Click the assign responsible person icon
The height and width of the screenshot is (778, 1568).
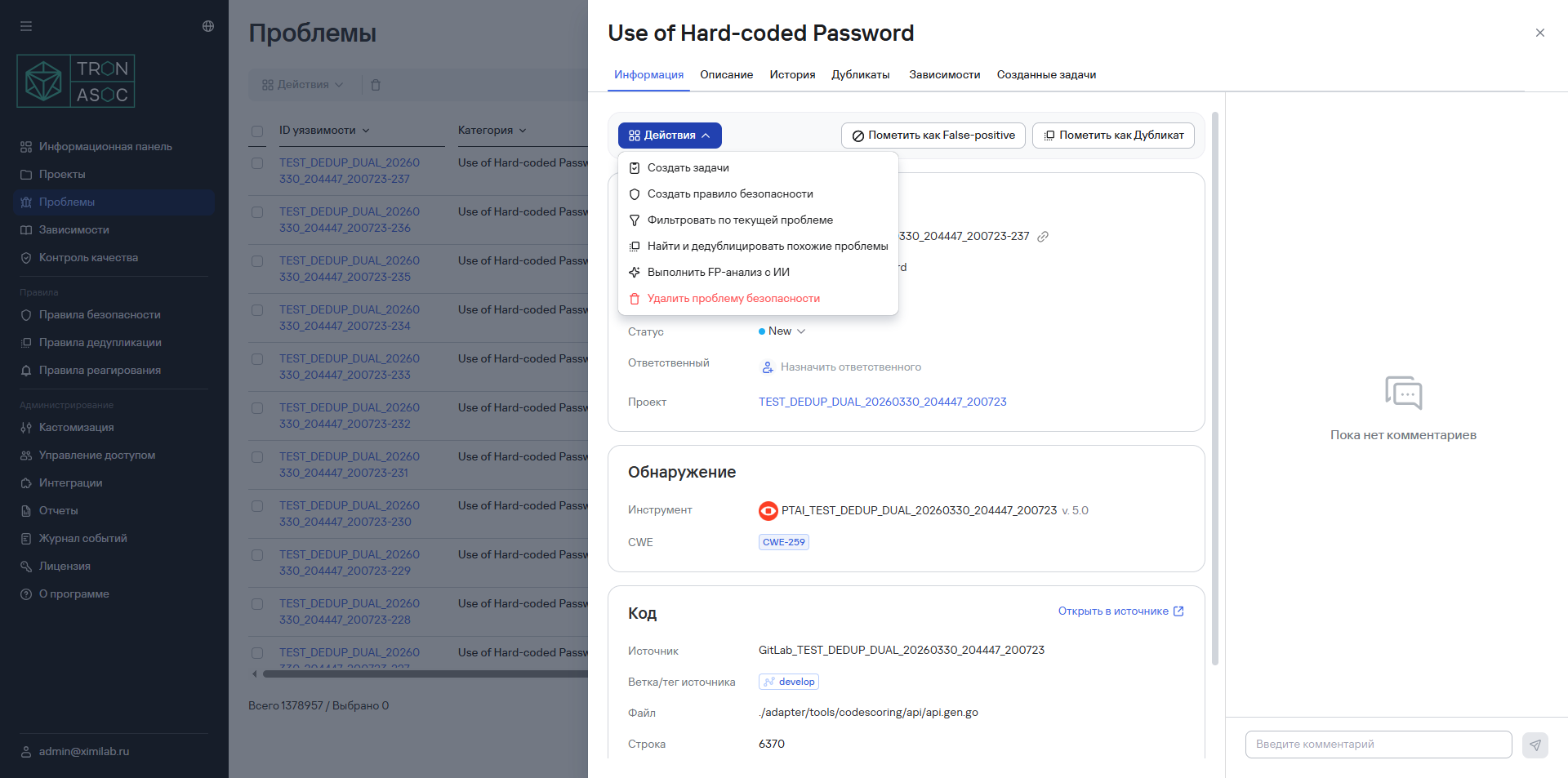click(x=768, y=367)
